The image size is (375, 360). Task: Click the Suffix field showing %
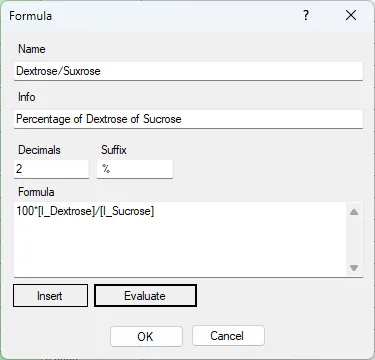coord(135,169)
